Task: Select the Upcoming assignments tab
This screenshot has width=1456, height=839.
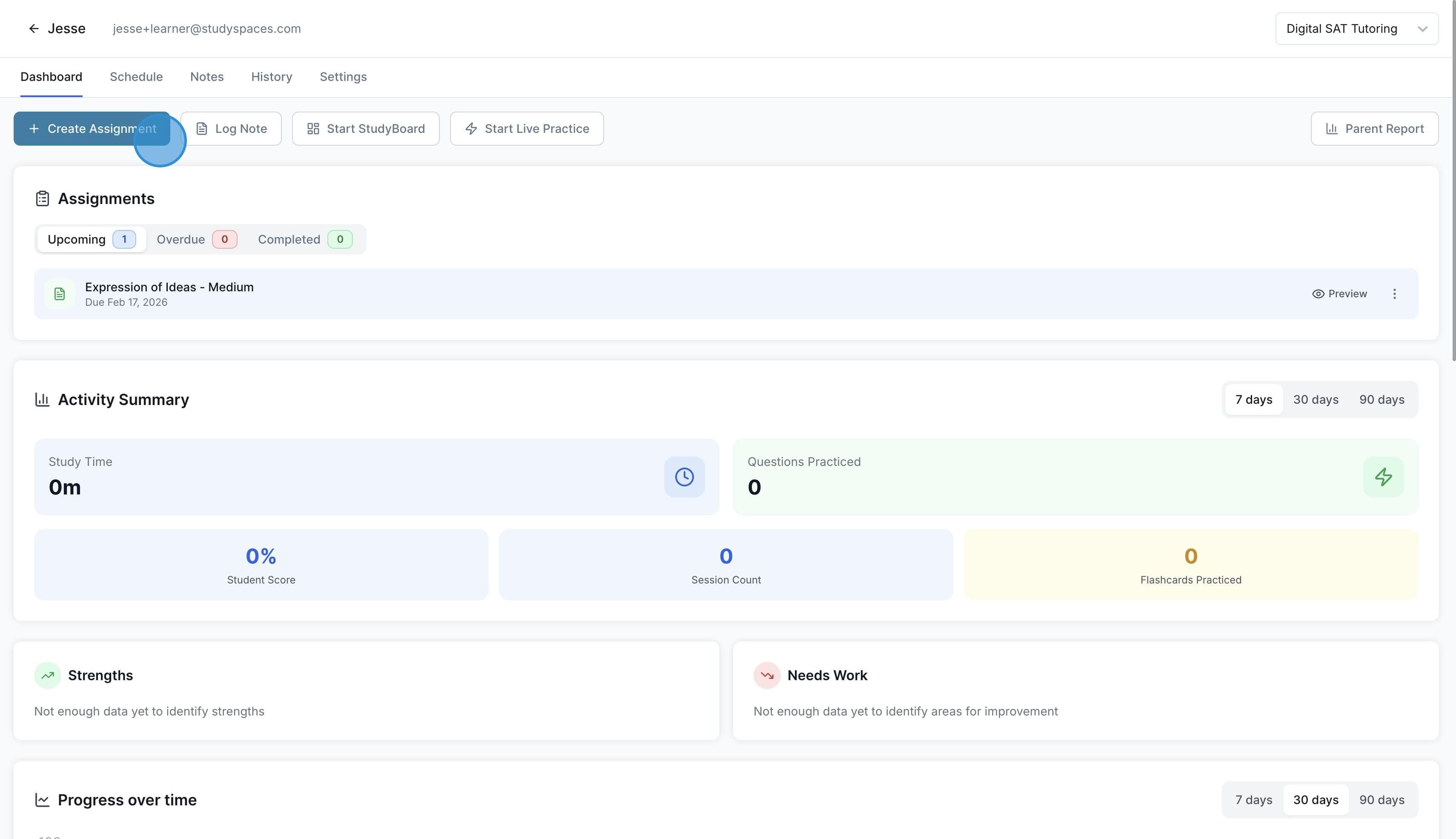Action: tap(92, 239)
